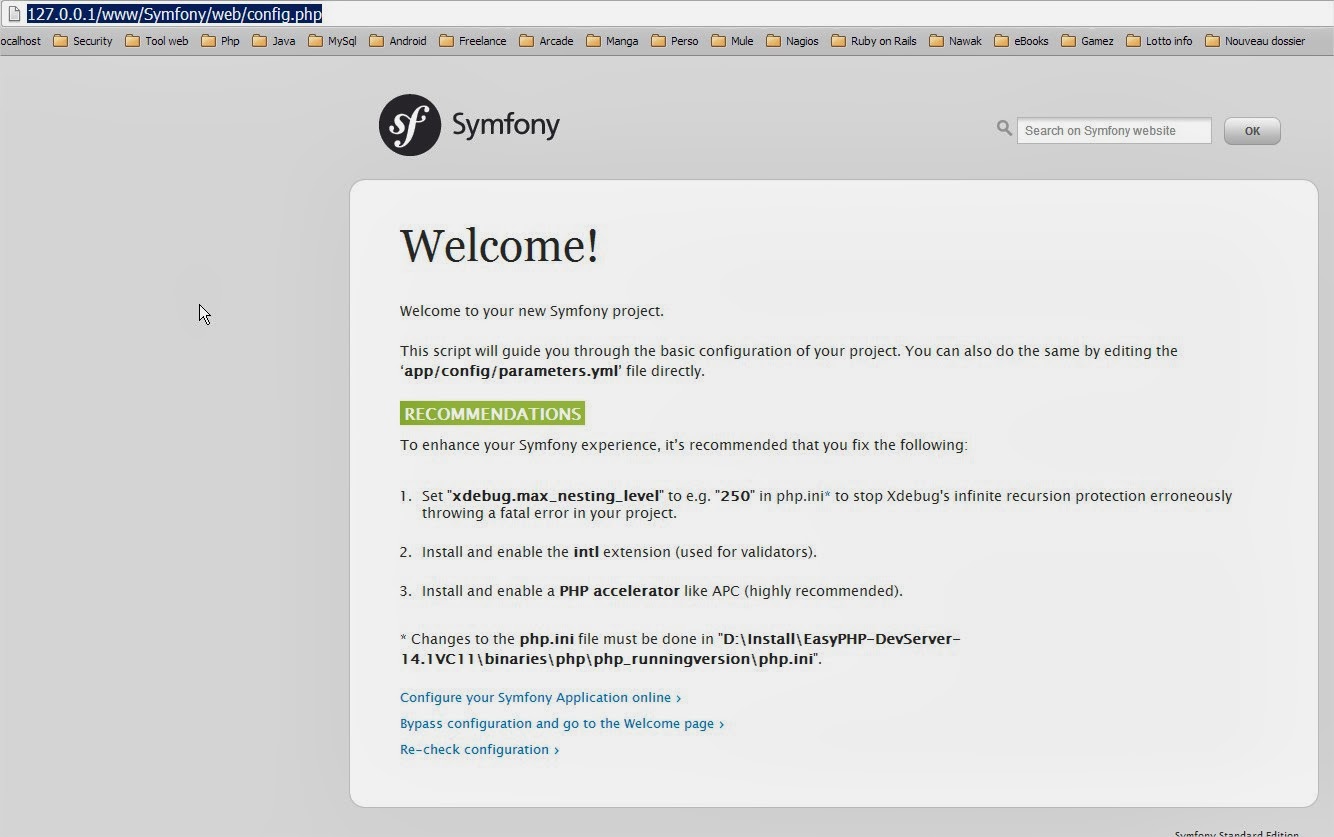
Task: Open Configure your Symfony Application online link
Action: click(540, 697)
